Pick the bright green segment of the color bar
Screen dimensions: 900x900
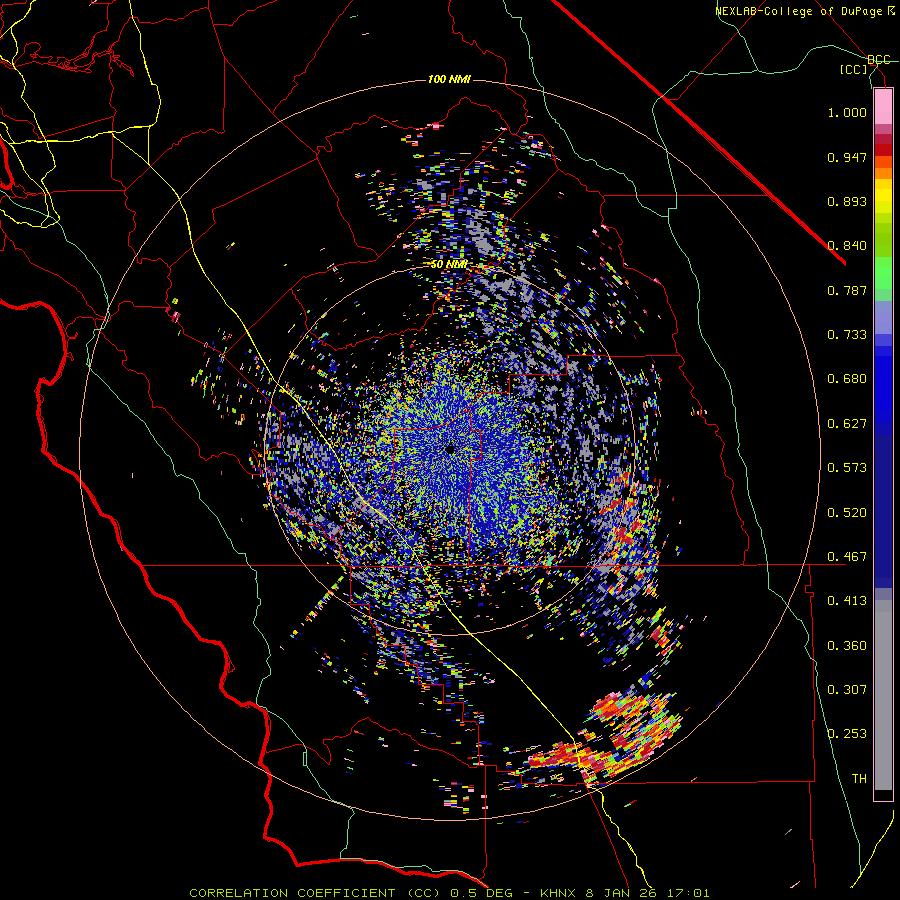883,273
